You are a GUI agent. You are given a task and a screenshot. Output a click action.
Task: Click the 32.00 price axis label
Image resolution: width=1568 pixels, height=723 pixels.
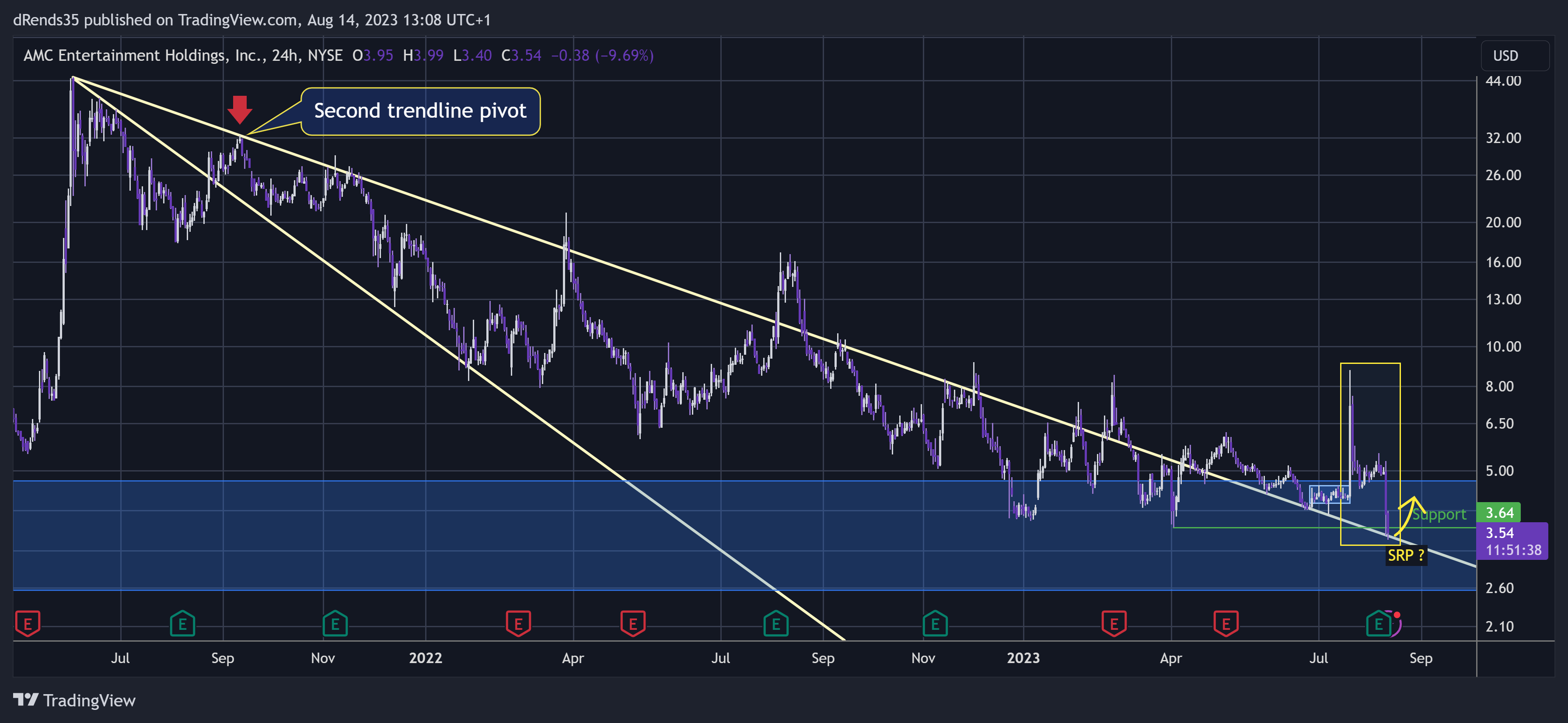pyautogui.click(x=1503, y=138)
